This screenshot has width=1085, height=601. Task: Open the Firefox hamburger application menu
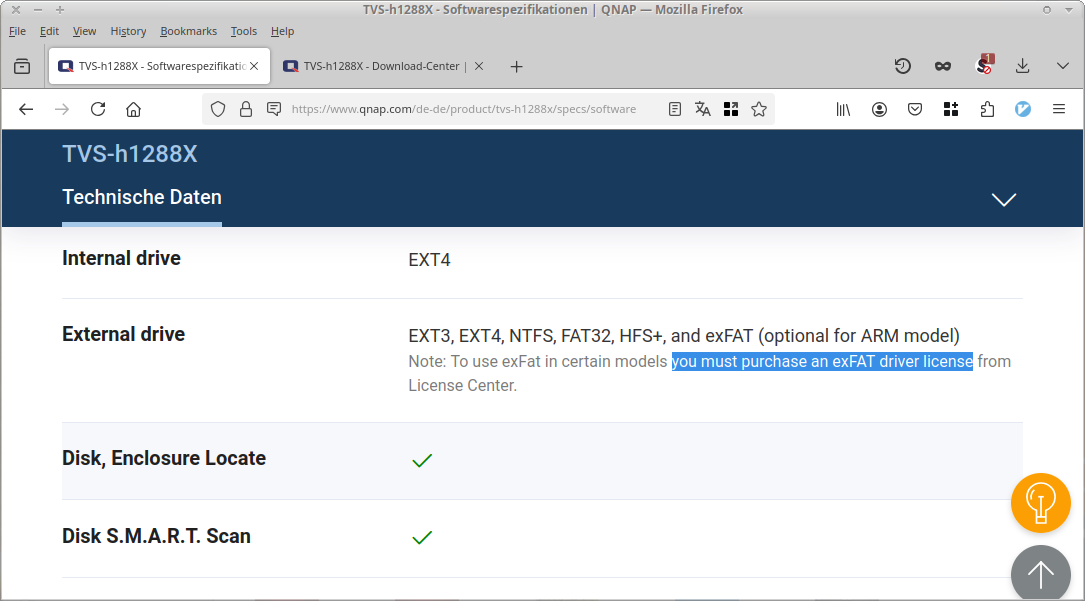click(1059, 109)
